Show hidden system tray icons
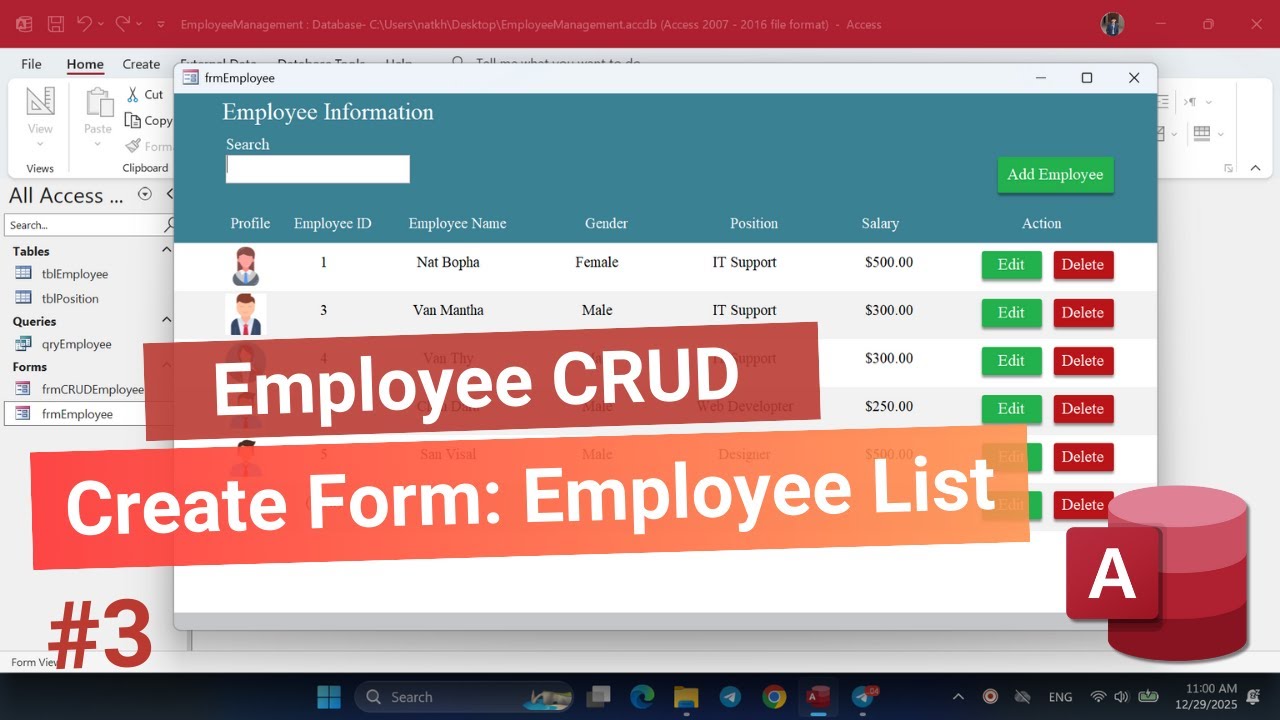This screenshot has height=720, width=1280. 958,697
